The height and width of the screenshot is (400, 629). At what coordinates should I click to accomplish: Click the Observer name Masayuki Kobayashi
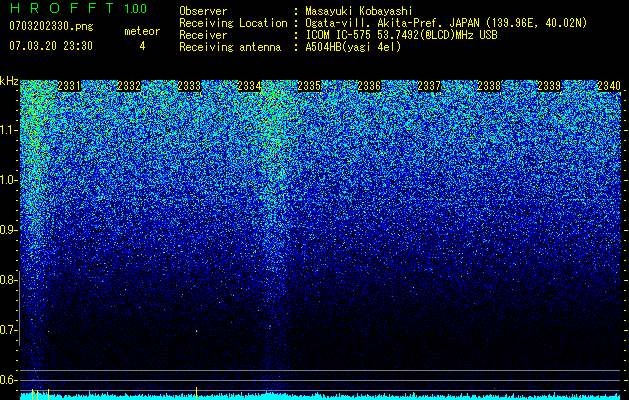(359, 11)
